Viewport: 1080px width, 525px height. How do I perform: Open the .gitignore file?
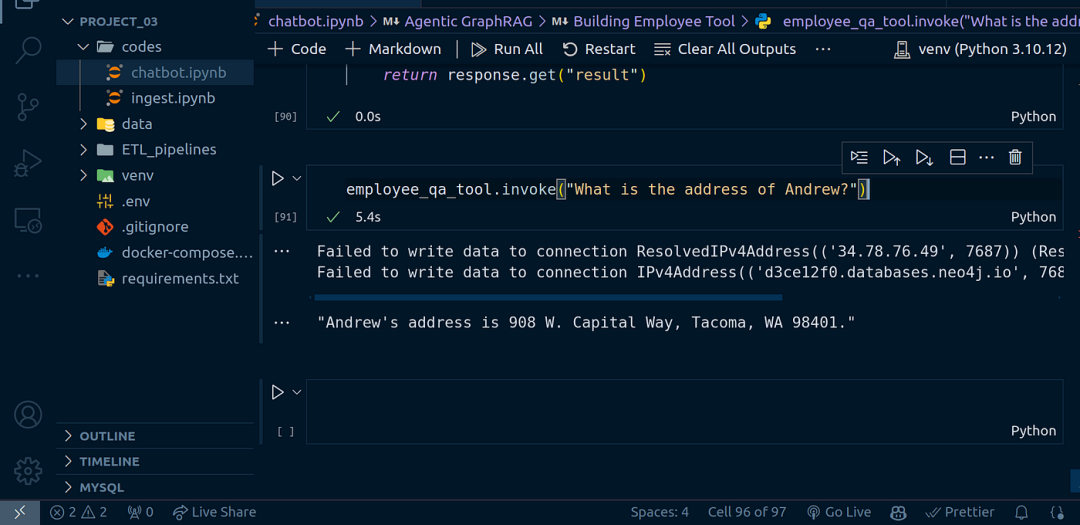click(x=155, y=227)
